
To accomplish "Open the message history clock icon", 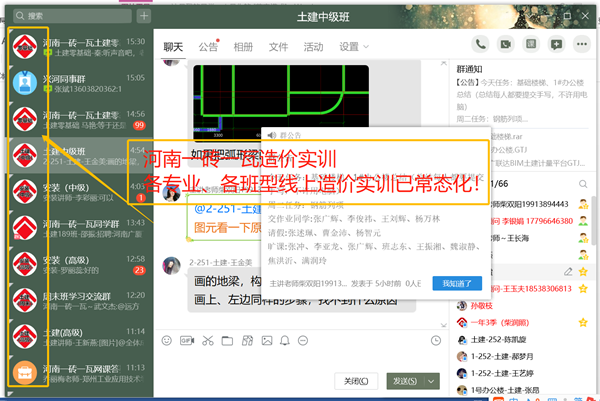I will pos(435,341).
